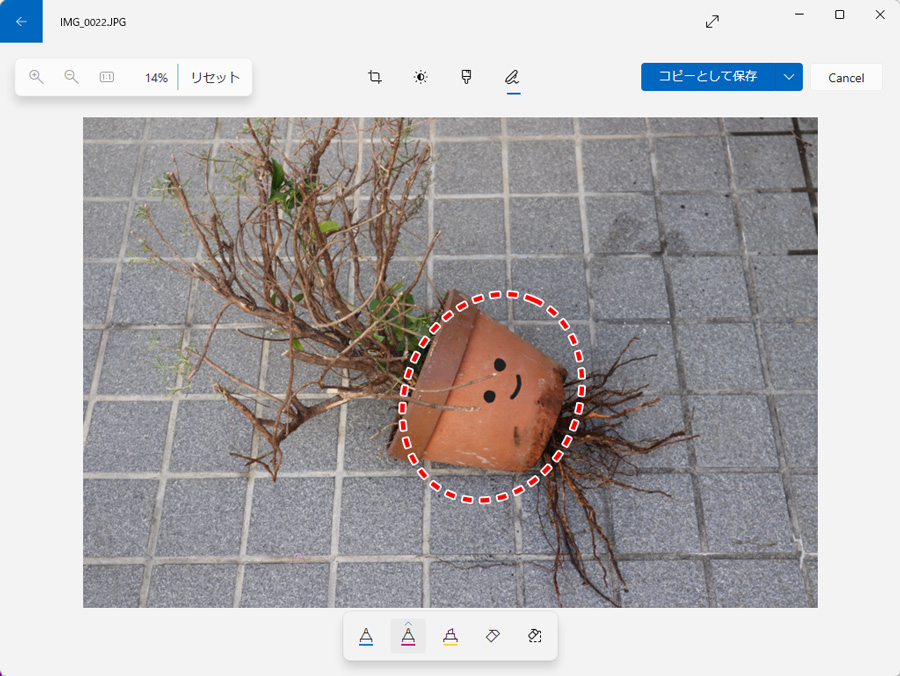Screen dimensions: 900x676
Task: Click the smiley face on the flowerpot
Action: [505, 380]
